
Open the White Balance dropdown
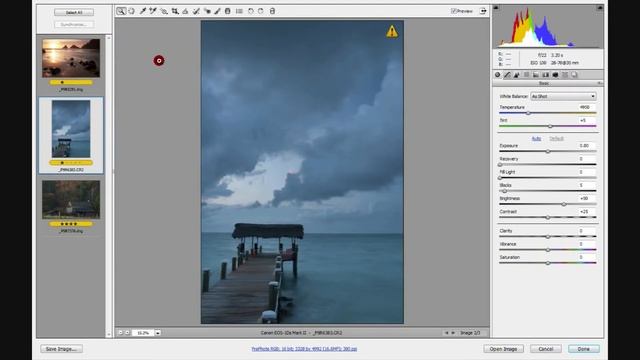[563, 96]
